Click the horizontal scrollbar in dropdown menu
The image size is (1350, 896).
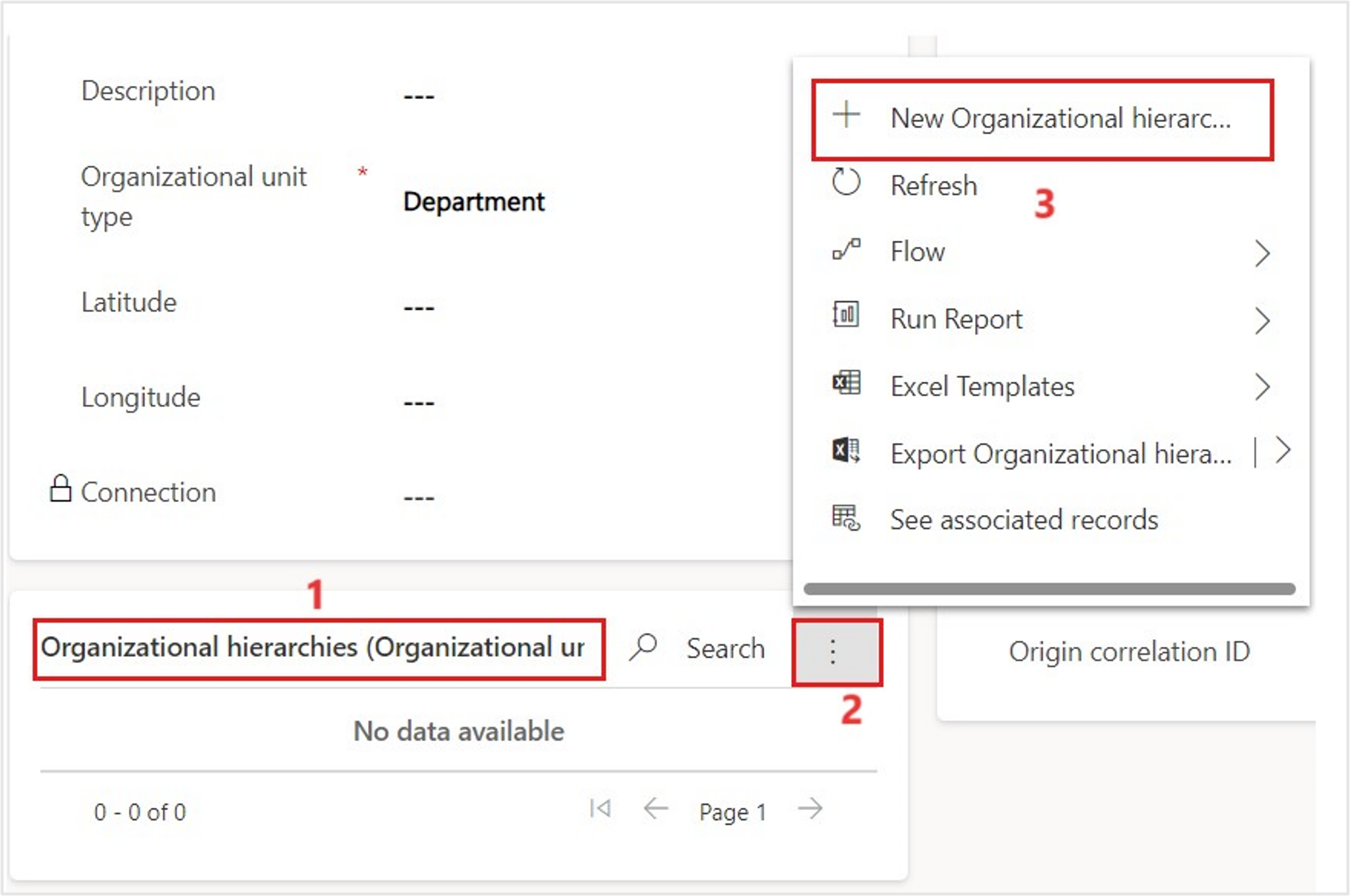click(1049, 589)
